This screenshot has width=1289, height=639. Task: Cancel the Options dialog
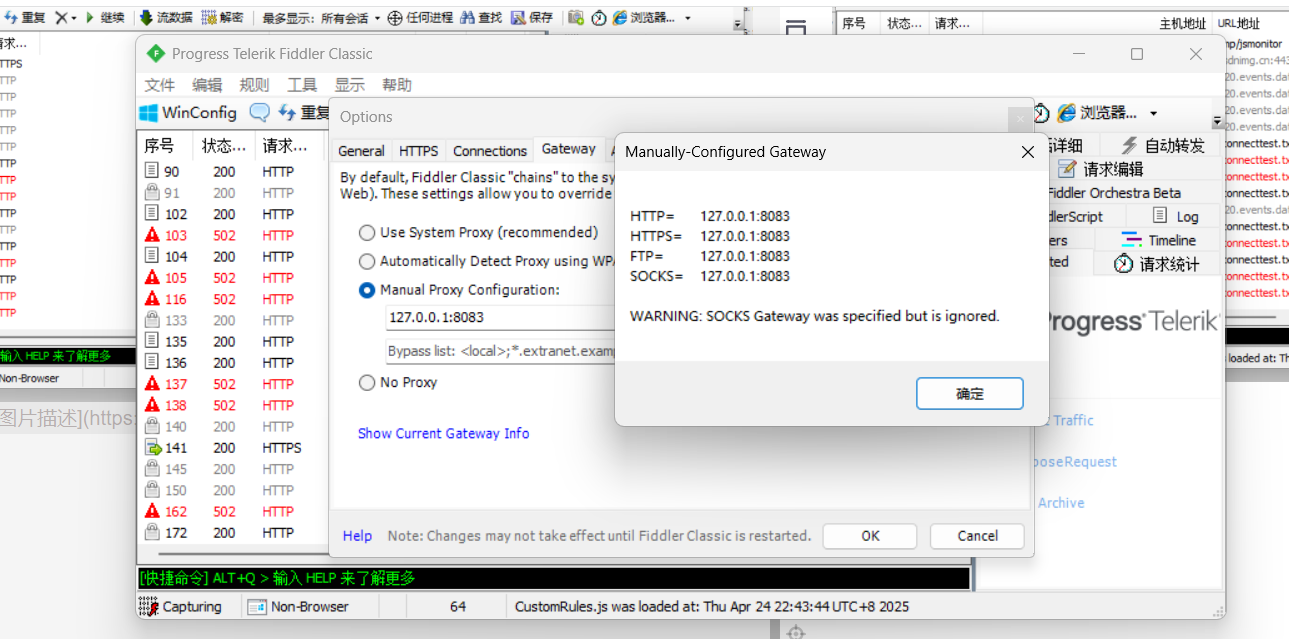click(x=977, y=536)
